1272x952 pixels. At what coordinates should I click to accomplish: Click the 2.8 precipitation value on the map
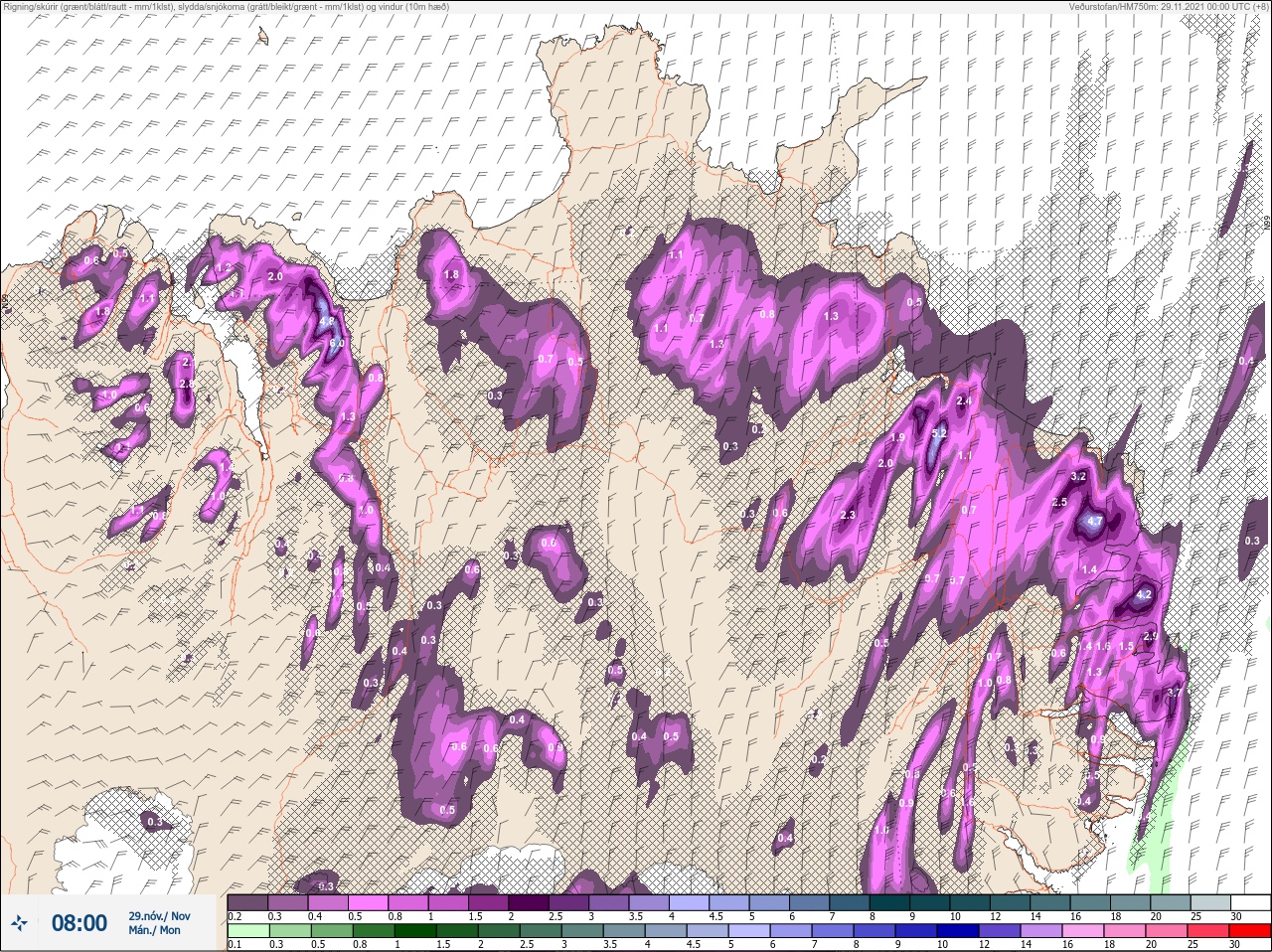(x=185, y=384)
